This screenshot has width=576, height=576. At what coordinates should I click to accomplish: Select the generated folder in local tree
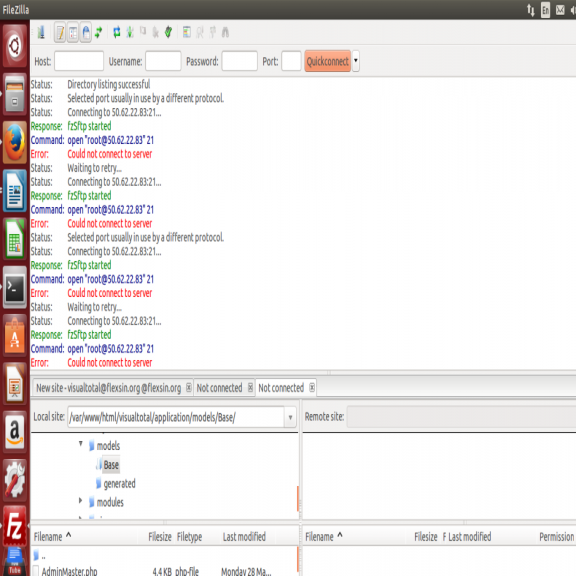click(119, 484)
